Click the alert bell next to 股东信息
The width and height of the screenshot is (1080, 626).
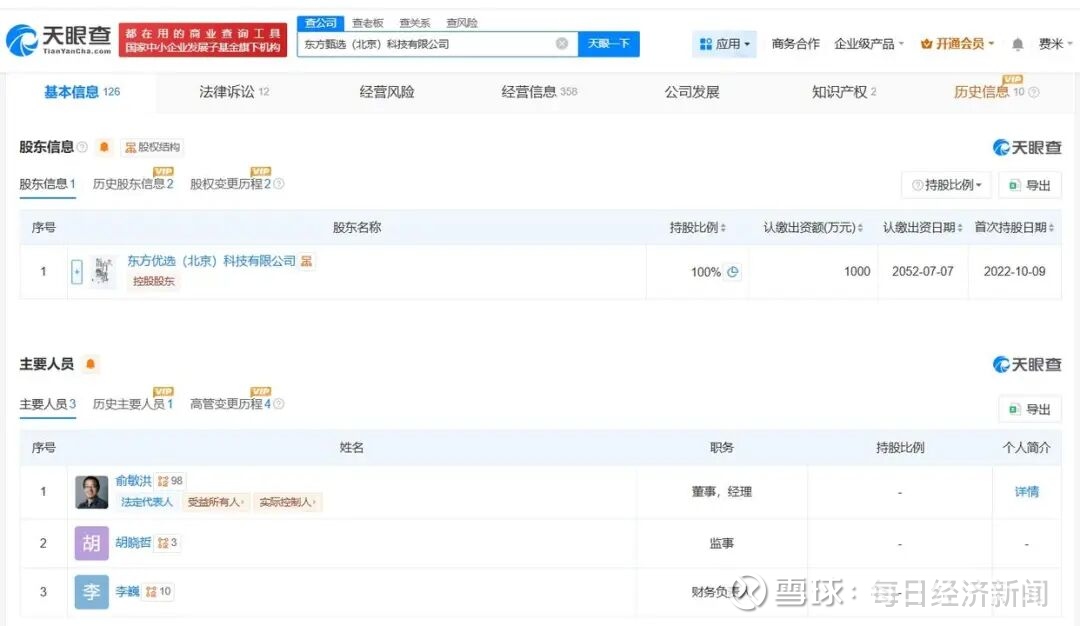[x=104, y=147]
